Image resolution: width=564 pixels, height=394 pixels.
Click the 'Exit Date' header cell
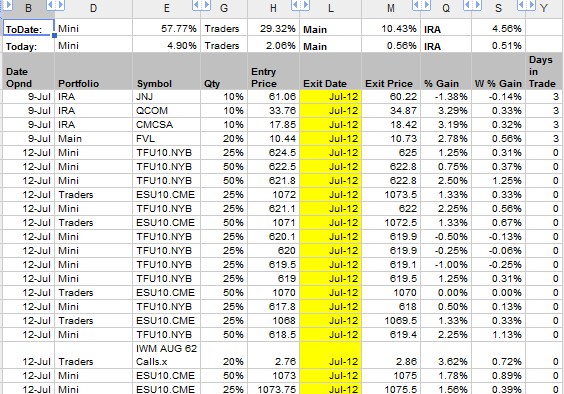[x=331, y=71]
